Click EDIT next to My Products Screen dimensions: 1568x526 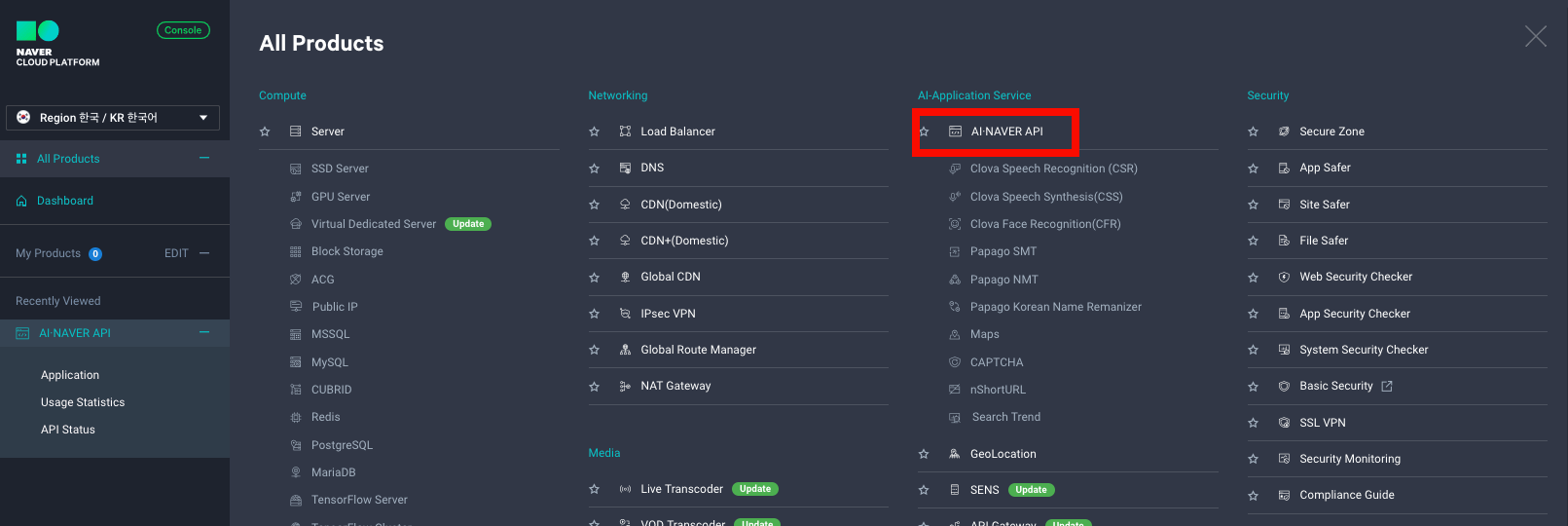tap(176, 253)
